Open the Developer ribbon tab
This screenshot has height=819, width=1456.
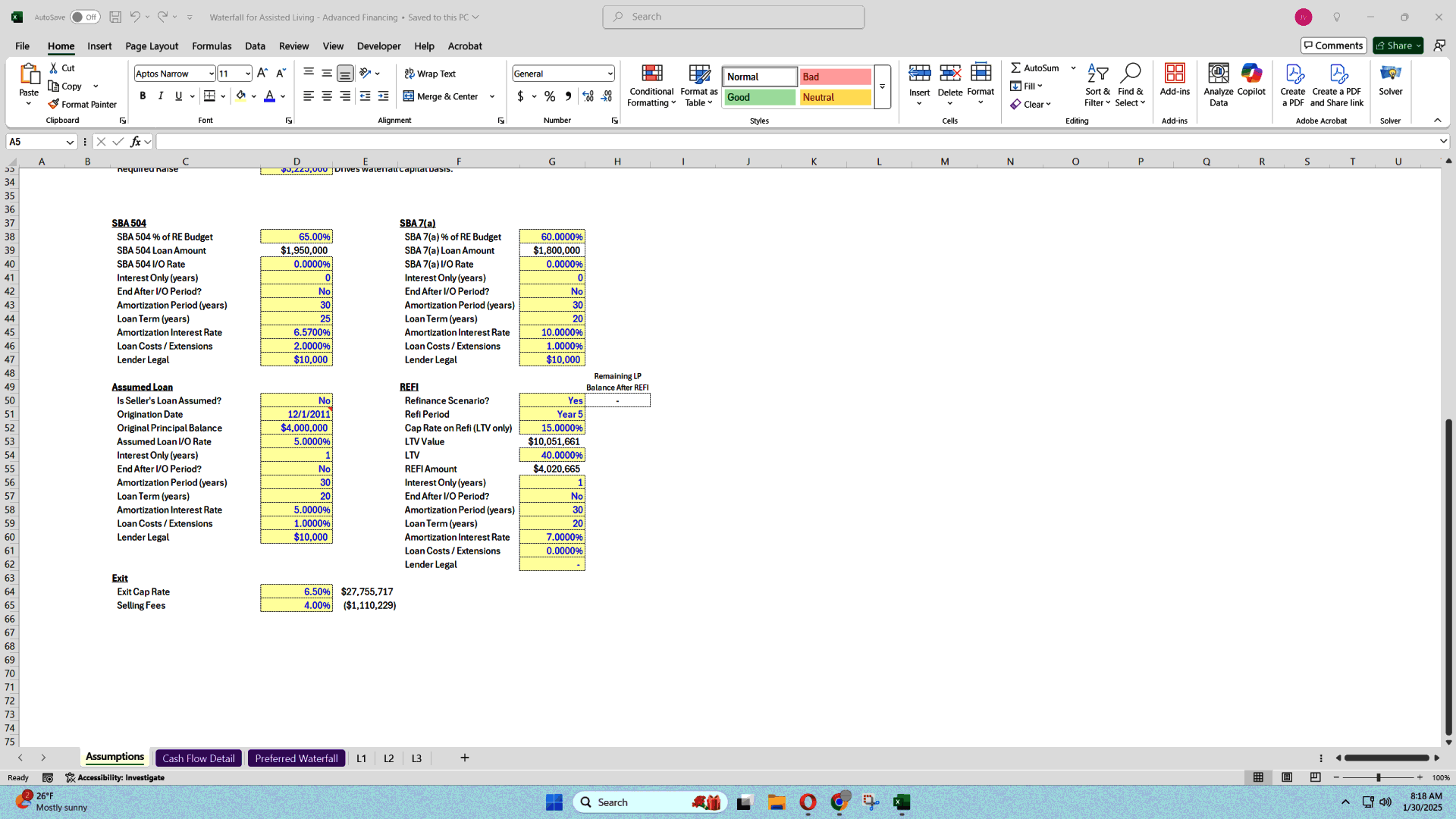tap(378, 46)
